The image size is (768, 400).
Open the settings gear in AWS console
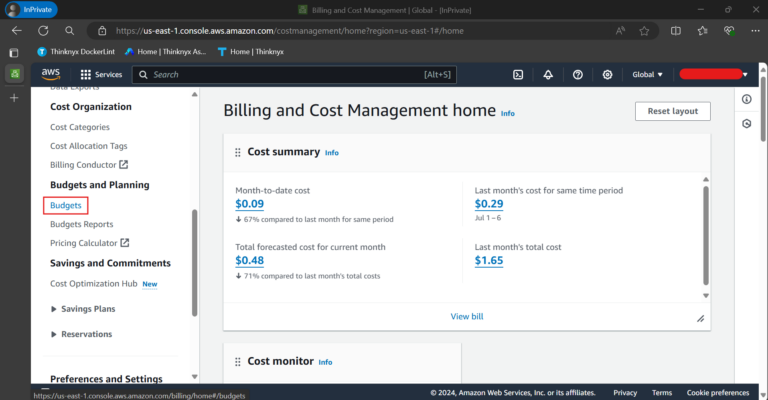(x=607, y=74)
